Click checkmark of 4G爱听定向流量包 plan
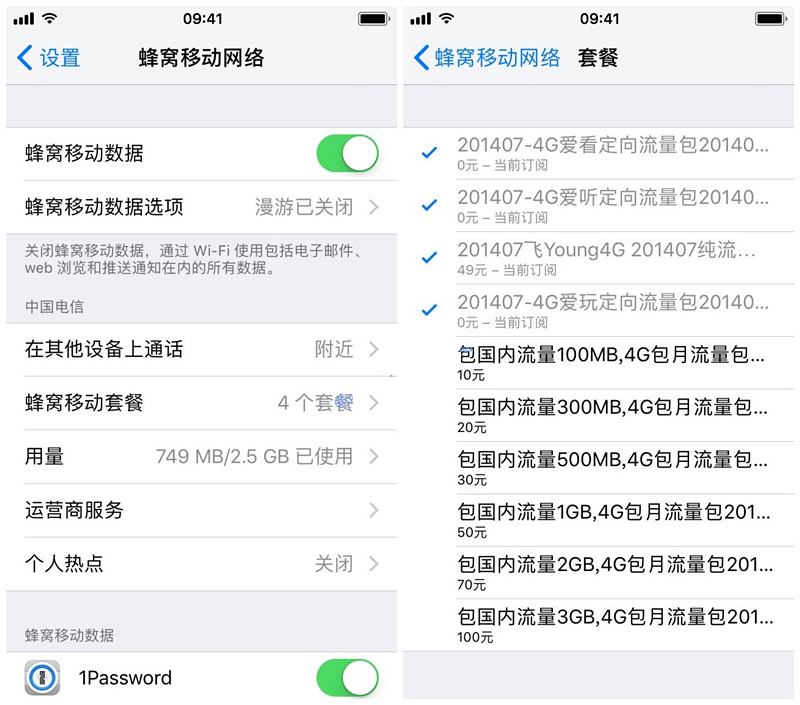Image resolution: width=800 pixels, height=705 pixels. tap(429, 205)
